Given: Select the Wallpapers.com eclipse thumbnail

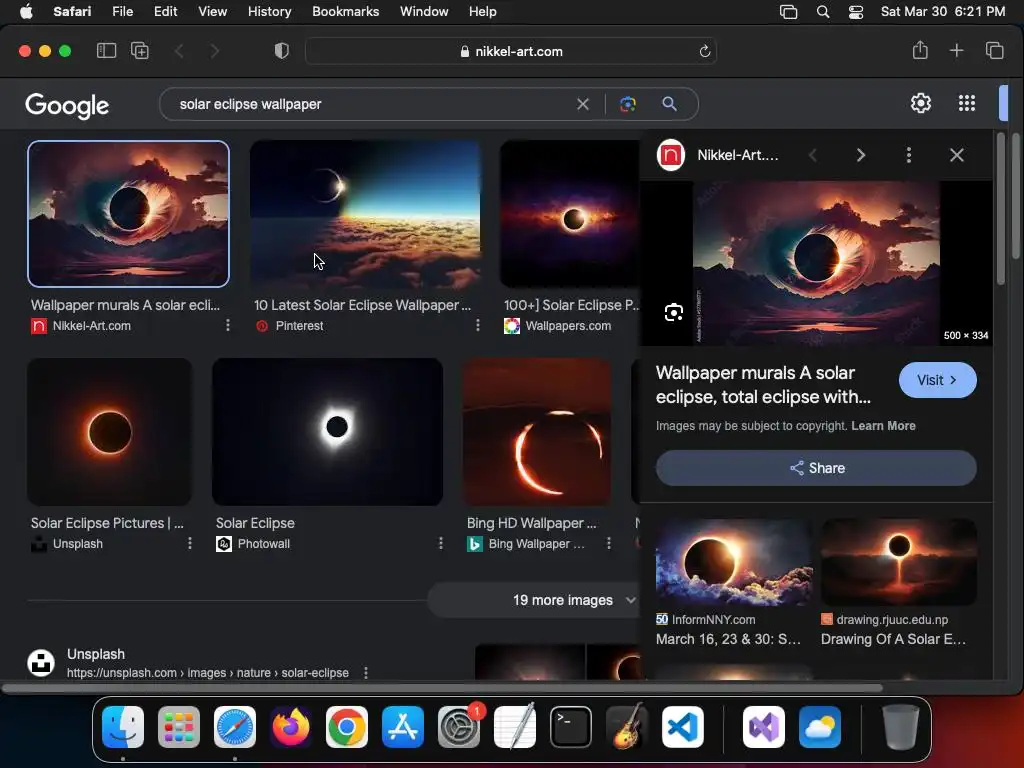Looking at the screenshot, I should (569, 214).
